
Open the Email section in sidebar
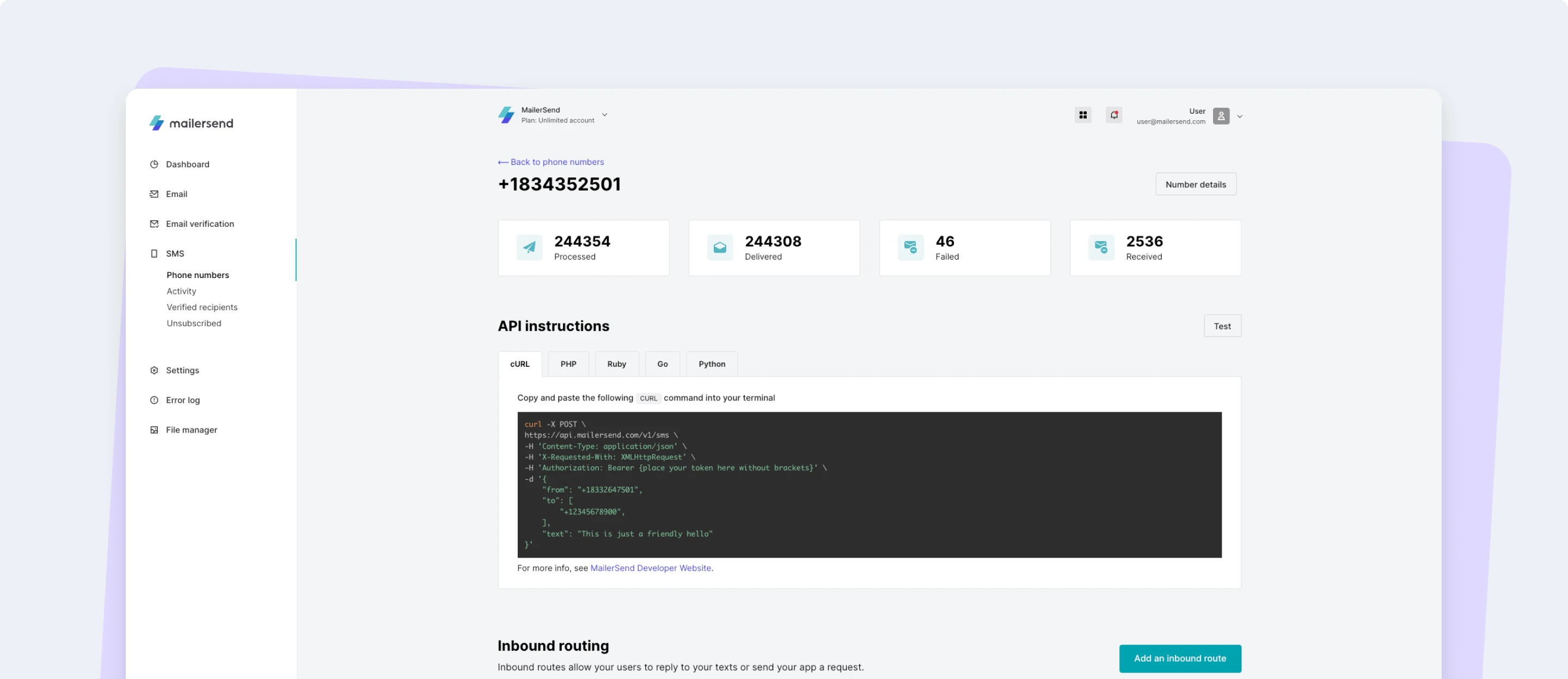click(x=176, y=194)
